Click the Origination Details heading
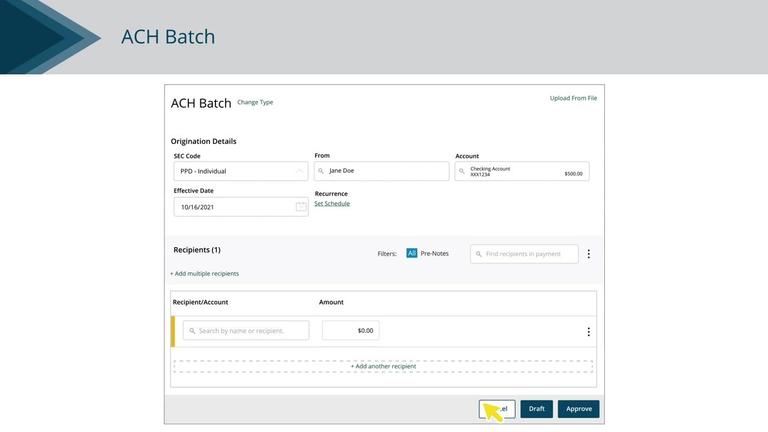The image size is (768, 432). (x=203, y=141)
